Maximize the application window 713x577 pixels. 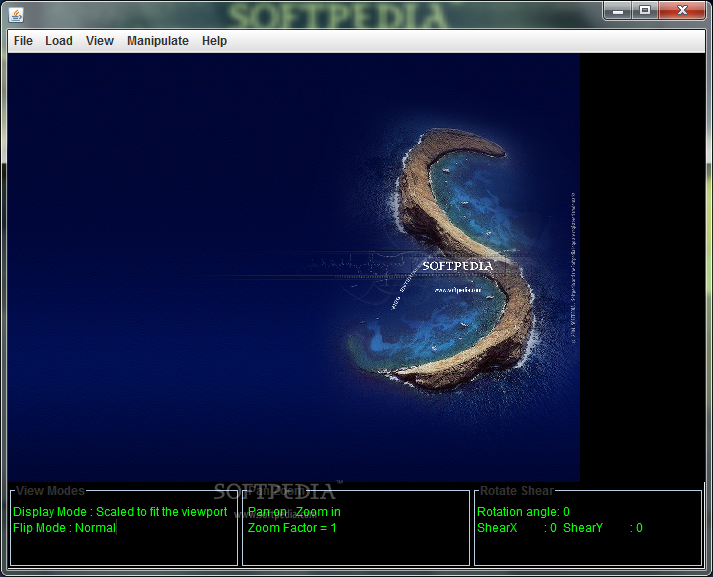[x=644, y=11]
